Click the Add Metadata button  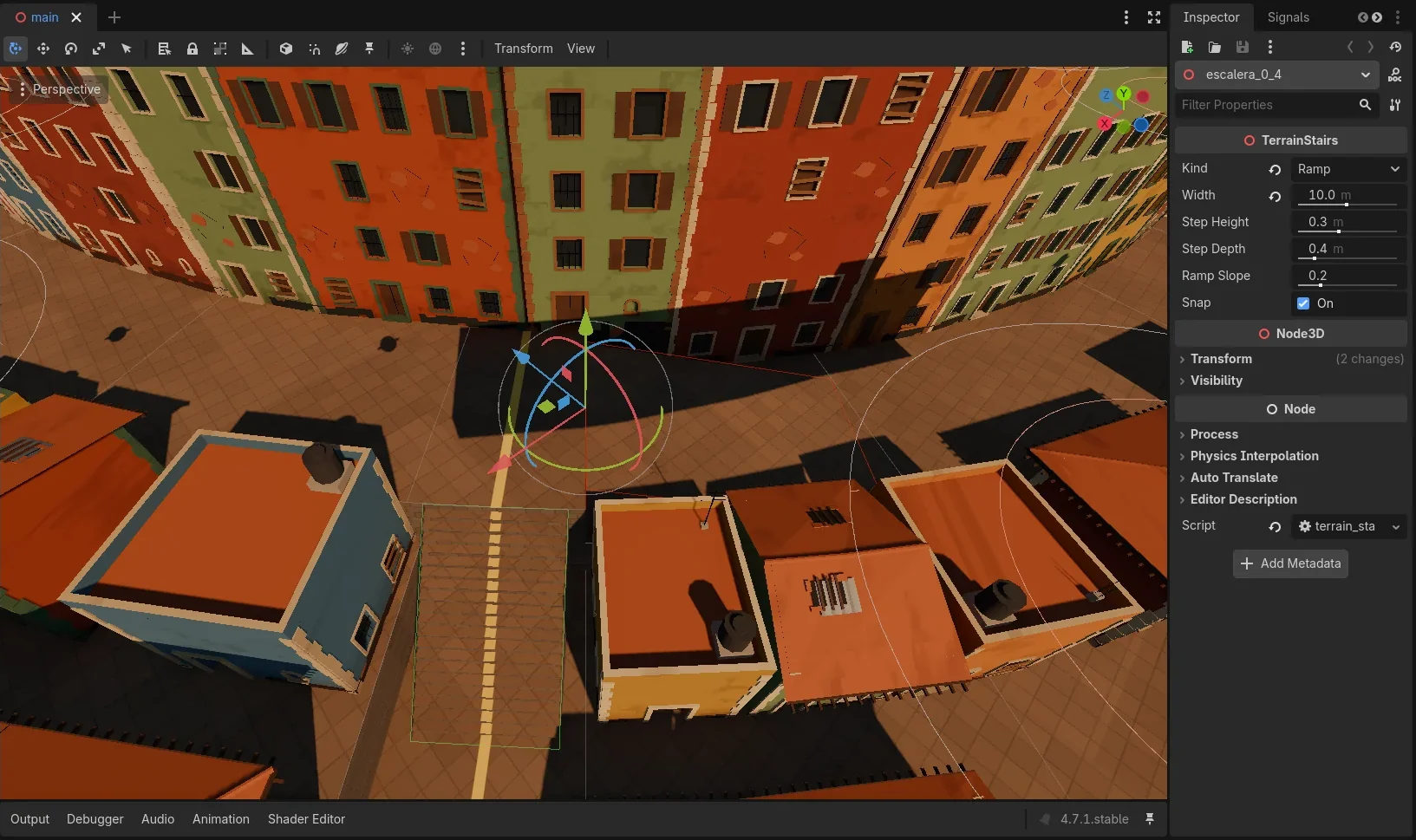pos(1290,563)
